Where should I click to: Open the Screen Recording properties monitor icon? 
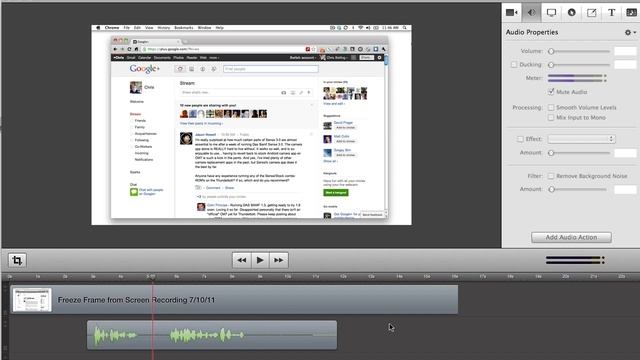[x=551, y=13]
